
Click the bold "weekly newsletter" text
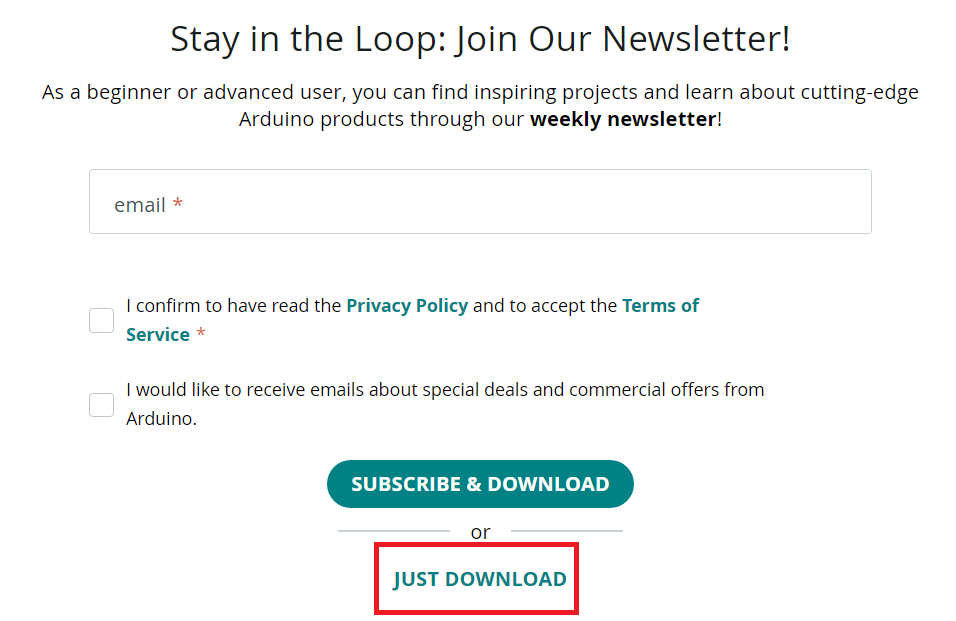[x=622, y=120]
